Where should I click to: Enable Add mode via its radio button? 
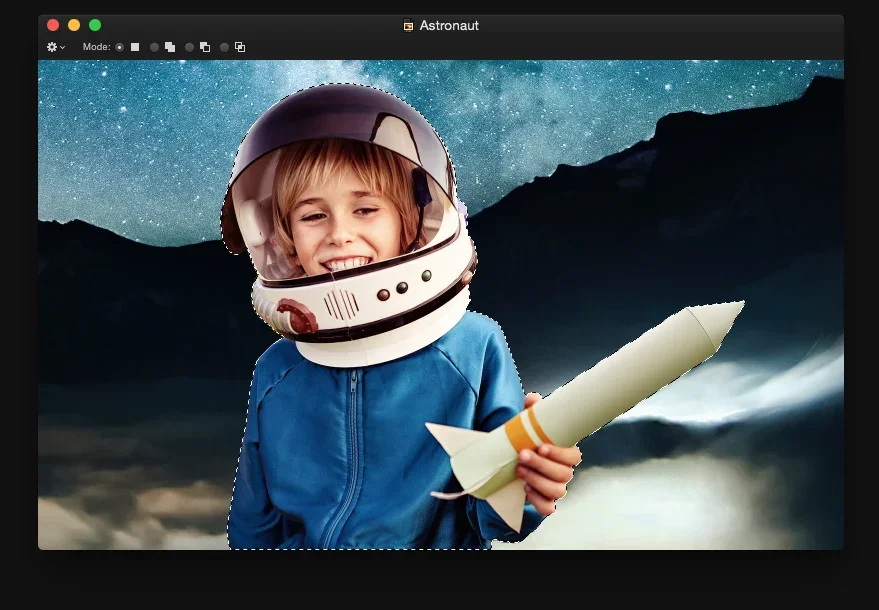[152, 46]
